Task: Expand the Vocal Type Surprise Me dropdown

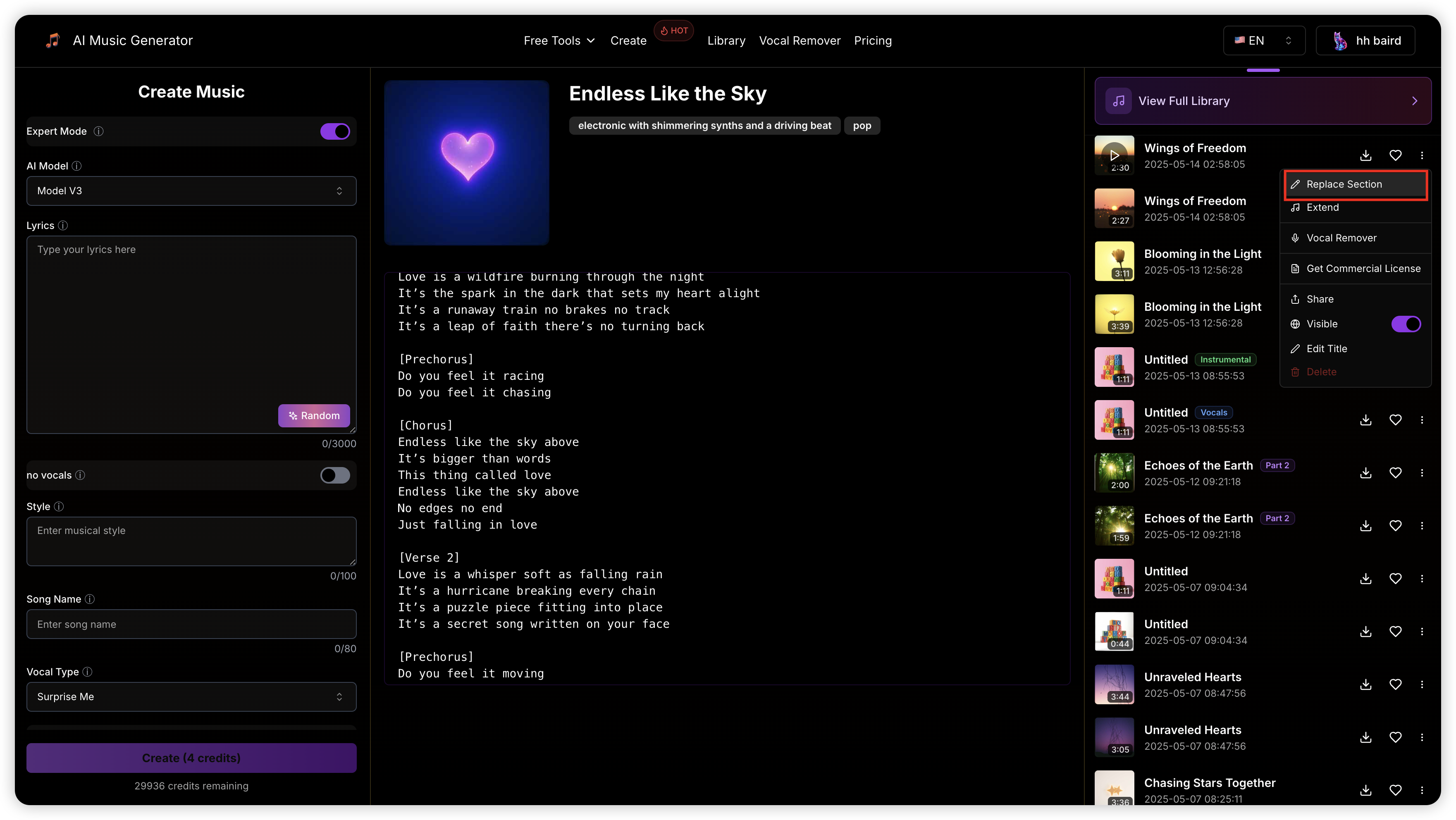Action: pyautogui.click(x=191, y=697)
